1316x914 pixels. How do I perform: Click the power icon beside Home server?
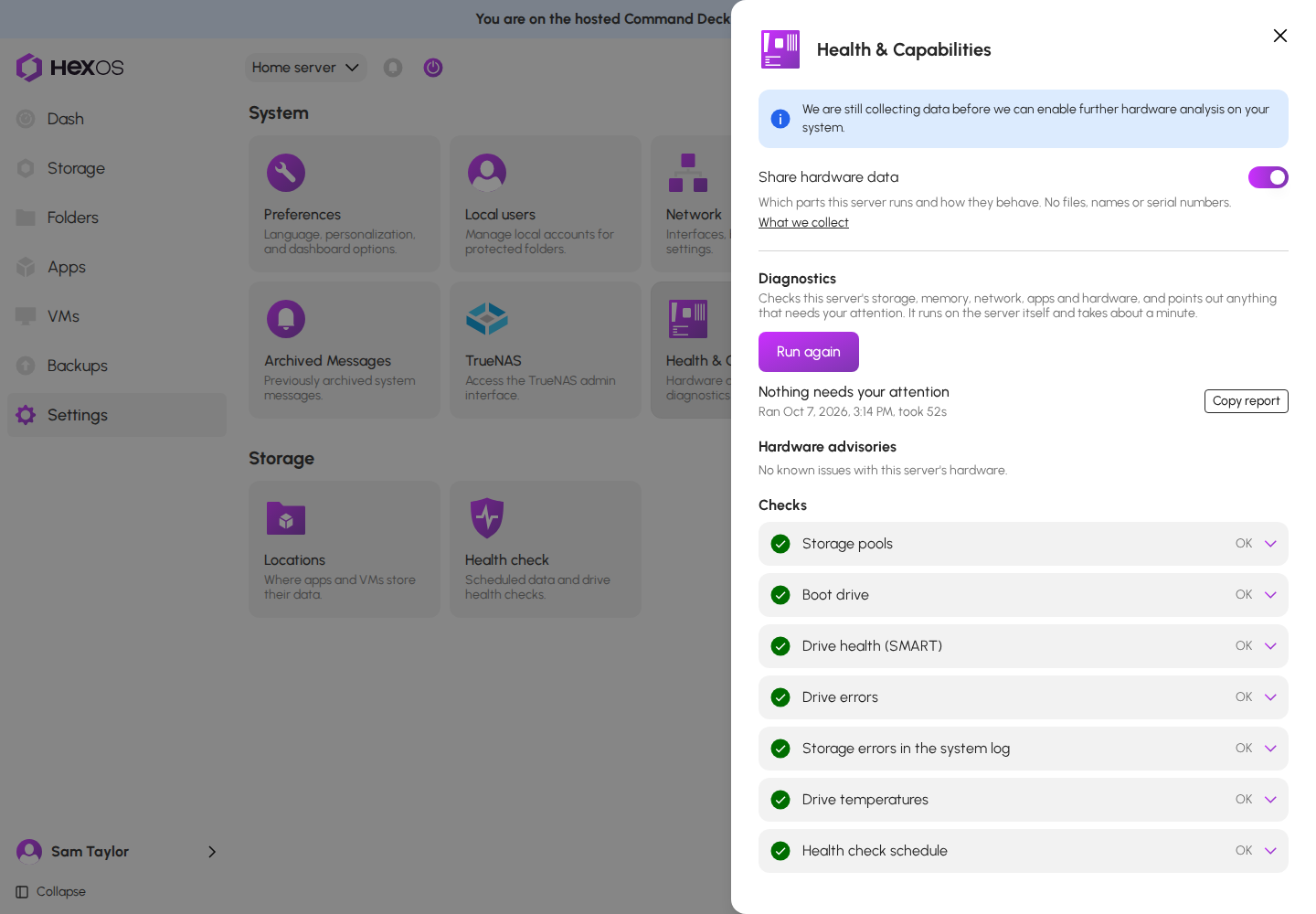[x=433, y=68]
